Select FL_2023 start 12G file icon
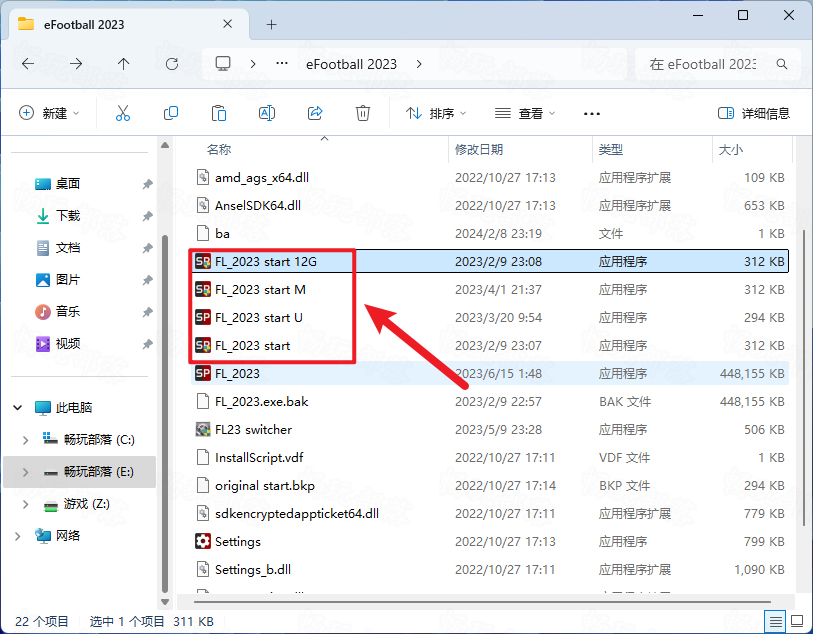This screenshot has width=813, height=634. click(203, 261)
